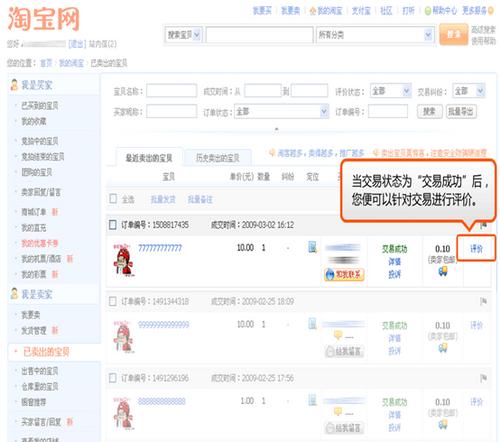Image resolution: width=500 pixels, height=442 pixels.
Task: Click the 批量导出 button
Action: (461, 111)
